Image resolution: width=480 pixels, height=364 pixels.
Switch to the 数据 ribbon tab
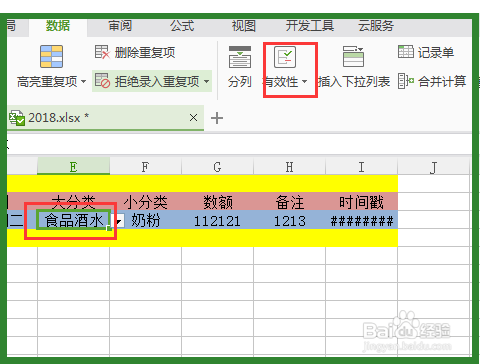click(x=58, y=26)
